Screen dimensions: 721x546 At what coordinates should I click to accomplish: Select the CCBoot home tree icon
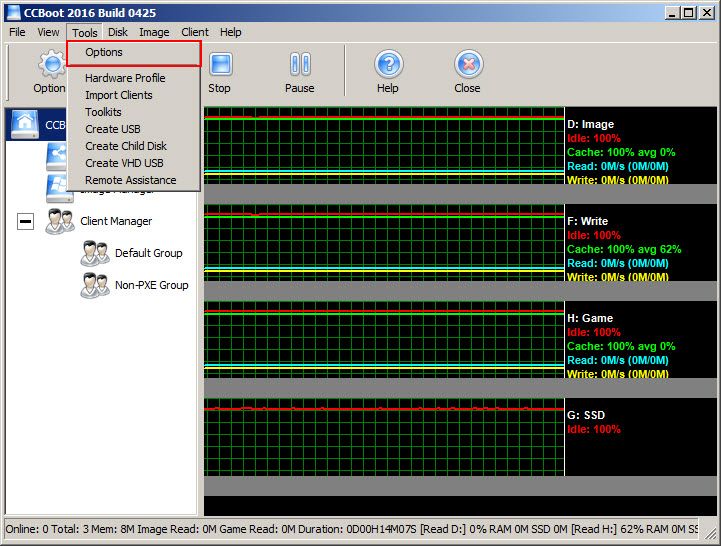[25, 124]
